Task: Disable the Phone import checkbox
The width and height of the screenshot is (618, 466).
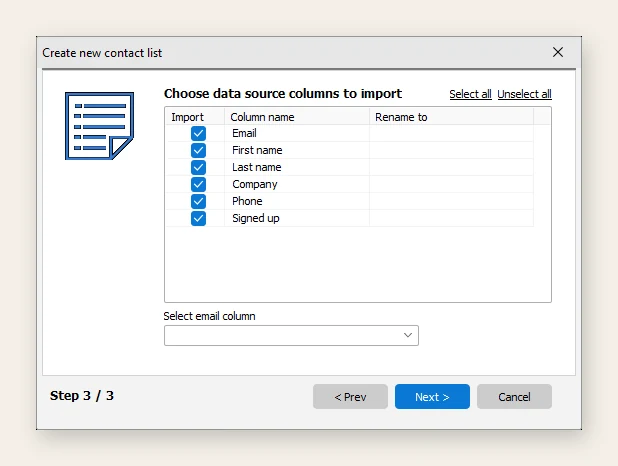Action: coord(198,201)
